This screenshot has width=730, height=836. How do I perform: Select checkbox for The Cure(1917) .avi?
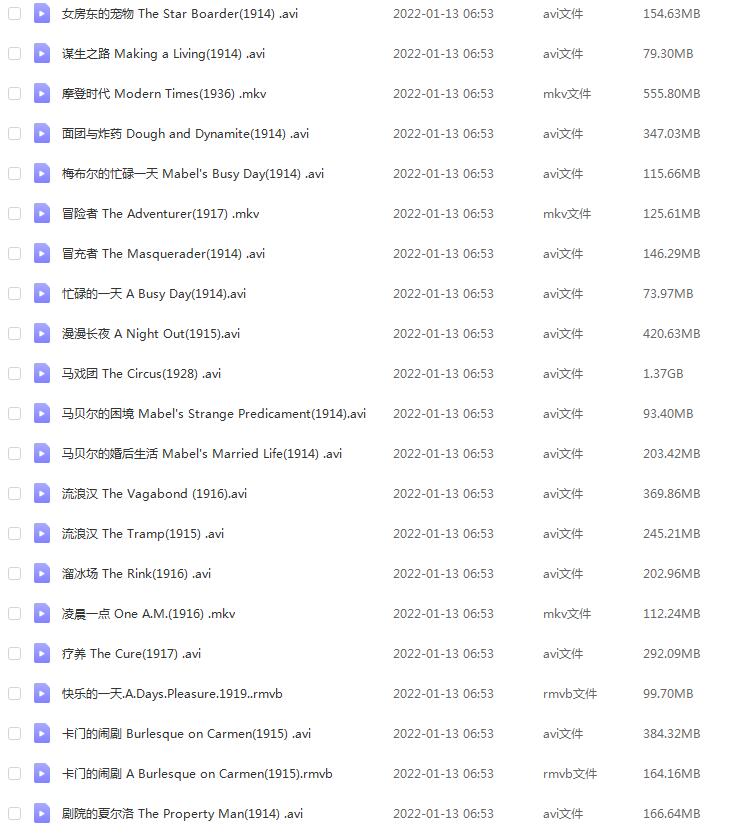15,654
